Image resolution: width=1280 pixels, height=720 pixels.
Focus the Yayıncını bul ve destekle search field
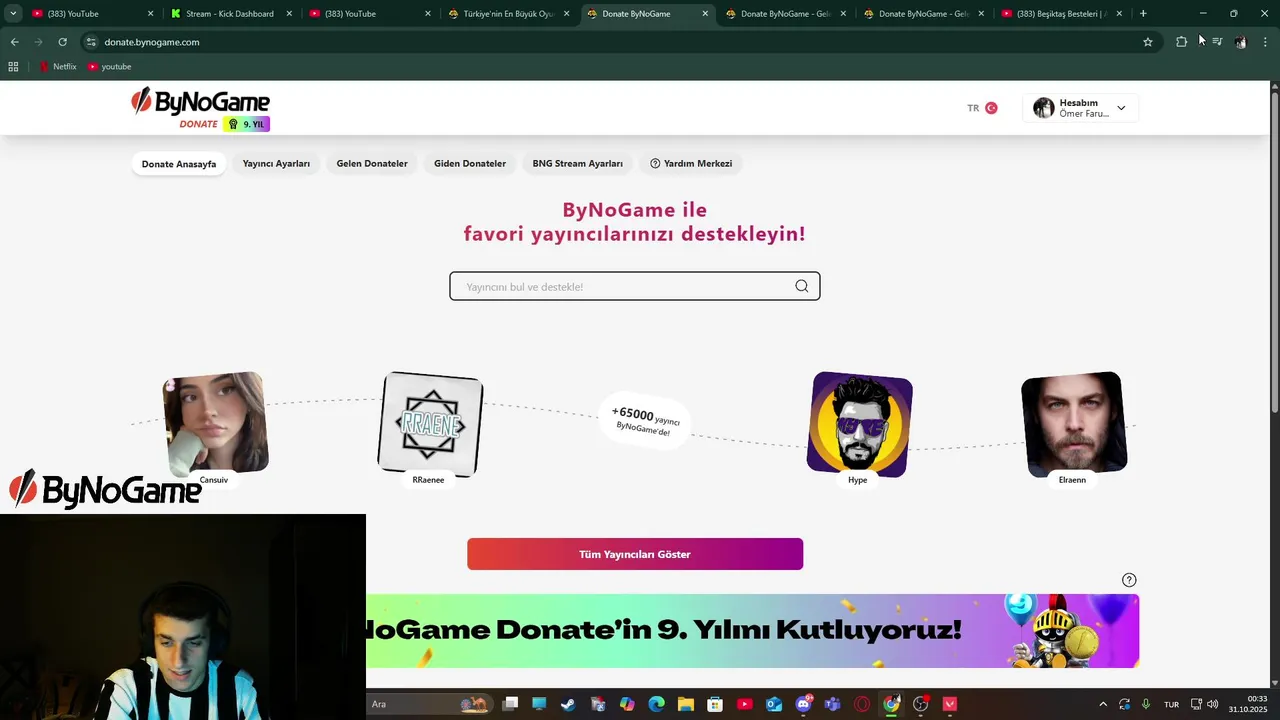(635, 286)
